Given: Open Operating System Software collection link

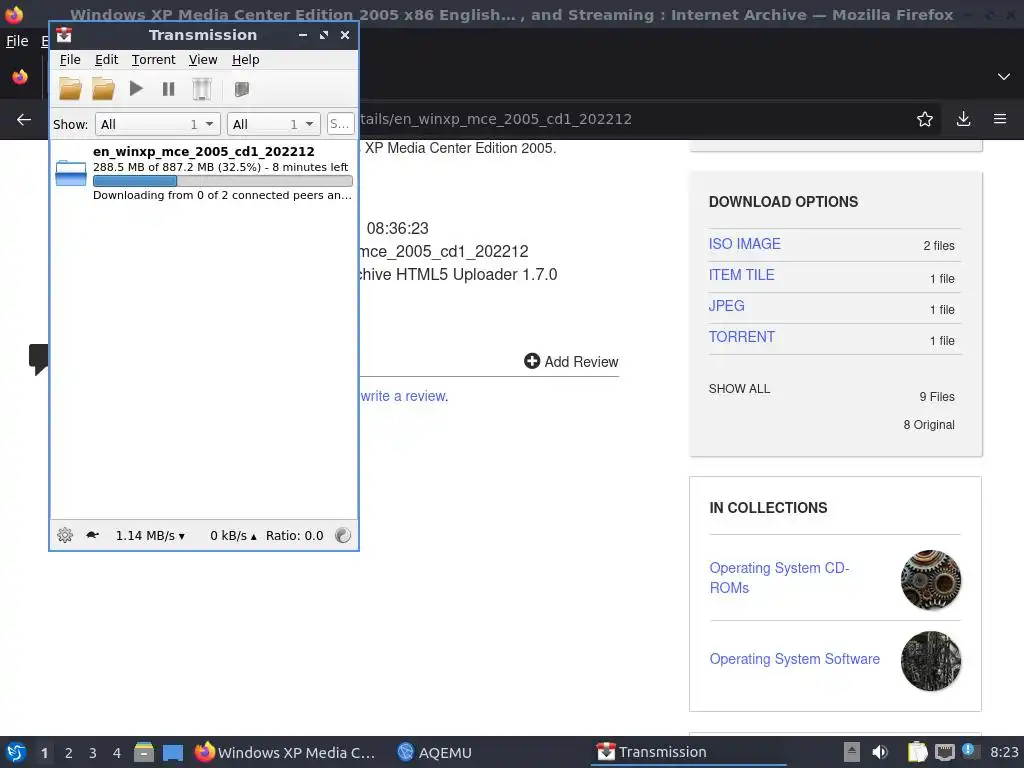Looking at the screenshot, I should tap(795, 659).
